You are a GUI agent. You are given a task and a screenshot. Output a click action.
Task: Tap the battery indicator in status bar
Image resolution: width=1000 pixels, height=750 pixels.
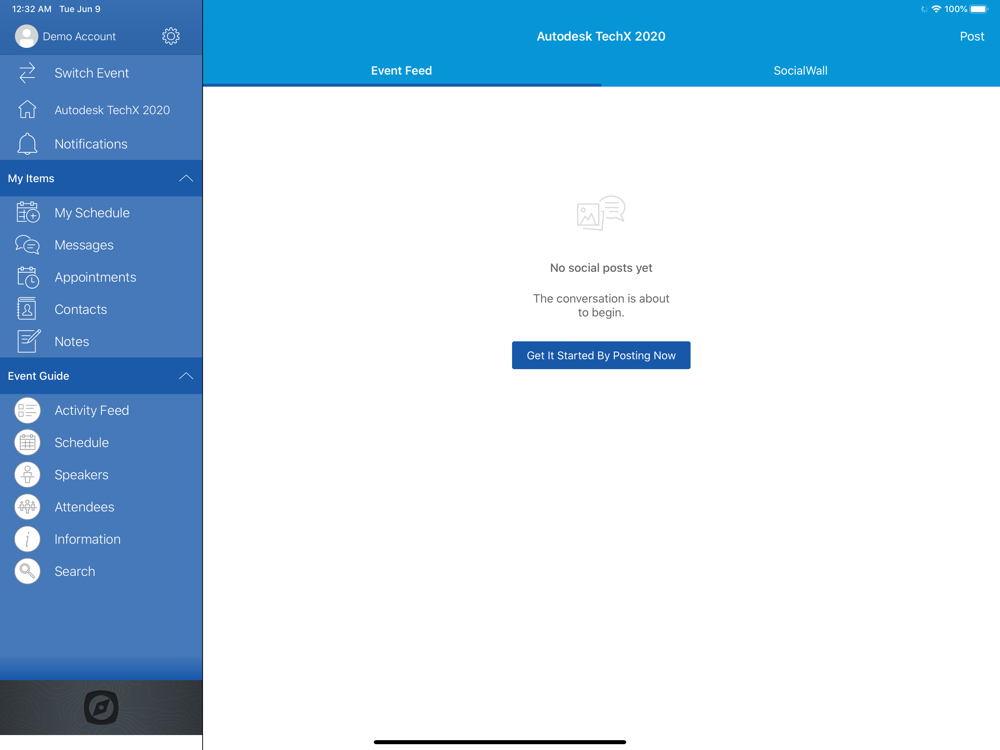(x=979, y=9)
